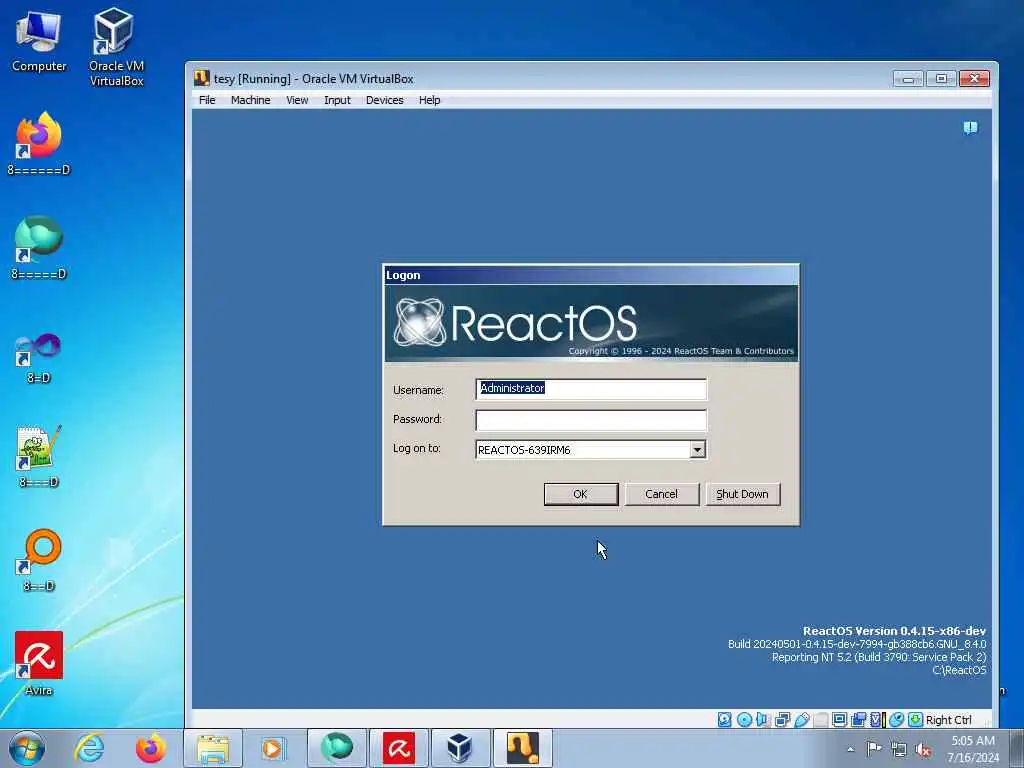This screenshot has width=1024, height=768.
Task: Select the green globe shortcut labeled 8=====D
Action: coord(39,248)
